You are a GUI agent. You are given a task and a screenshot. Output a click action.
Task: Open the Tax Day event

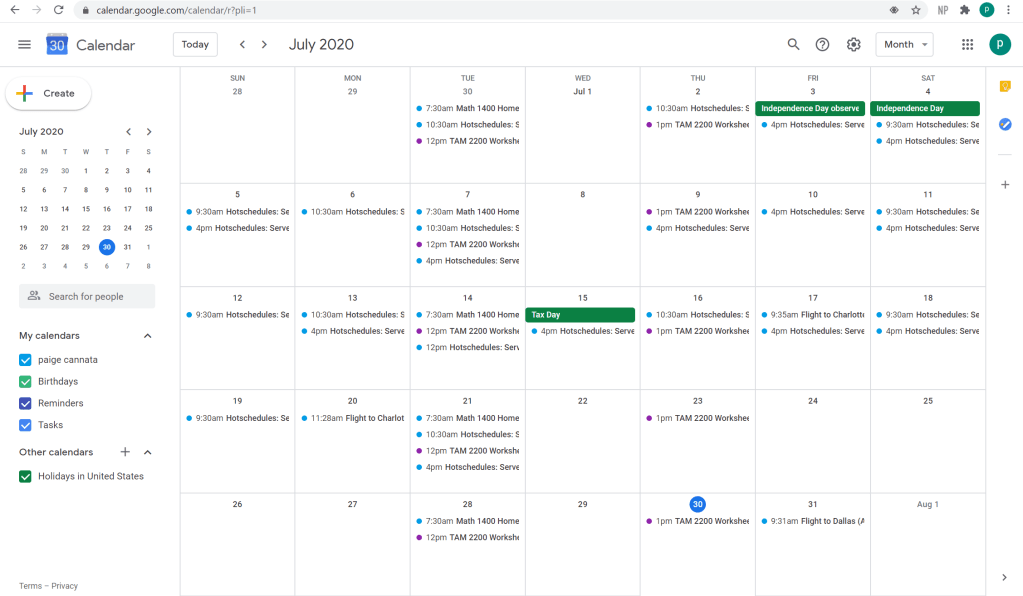(x=580, y=315)
